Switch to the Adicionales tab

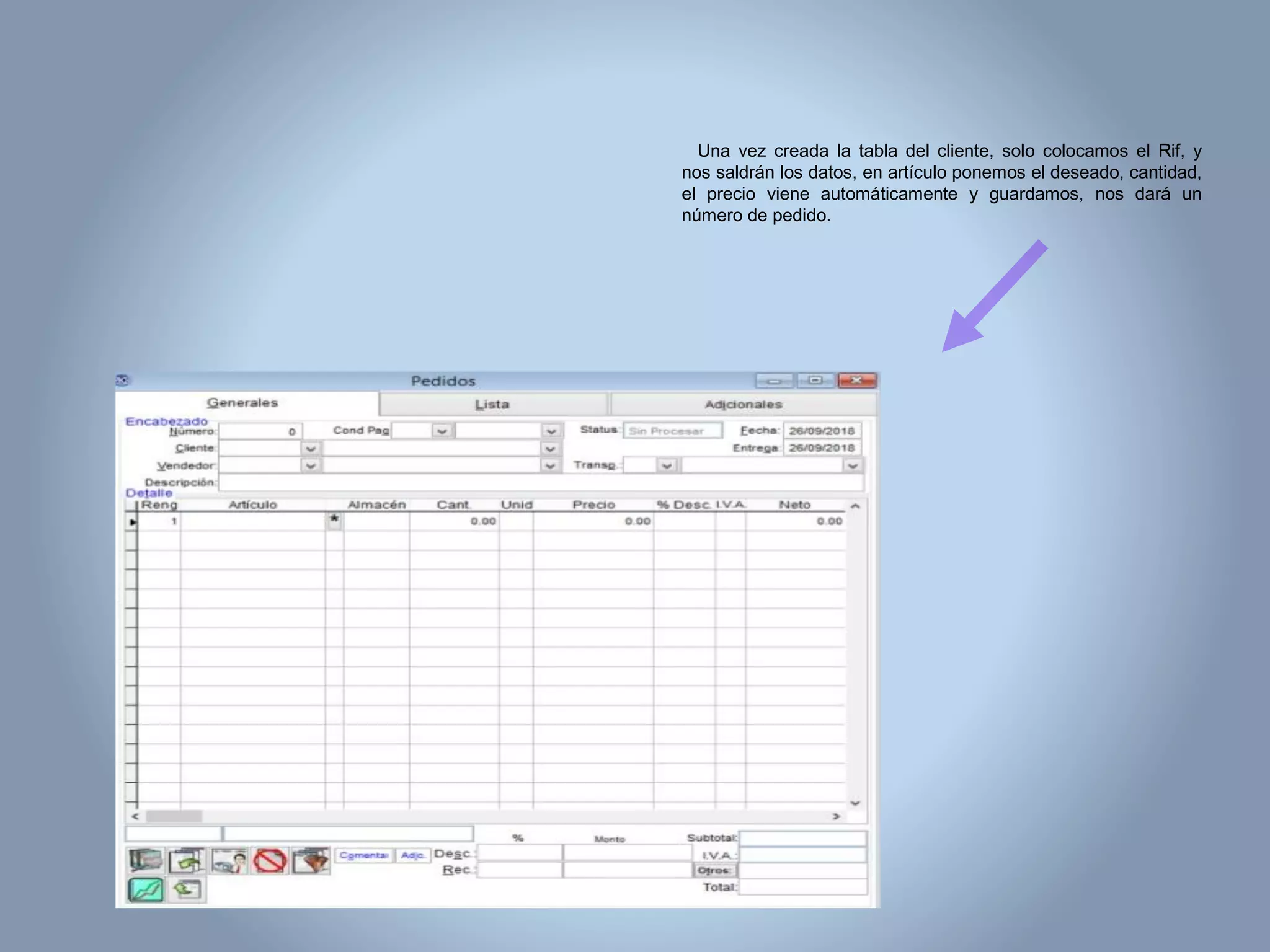coord(744,405)
